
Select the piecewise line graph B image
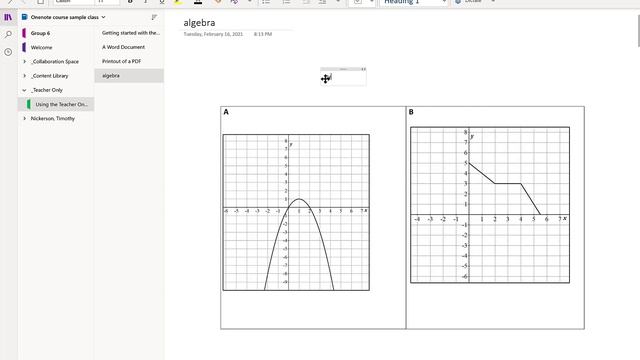pos(490,205)
